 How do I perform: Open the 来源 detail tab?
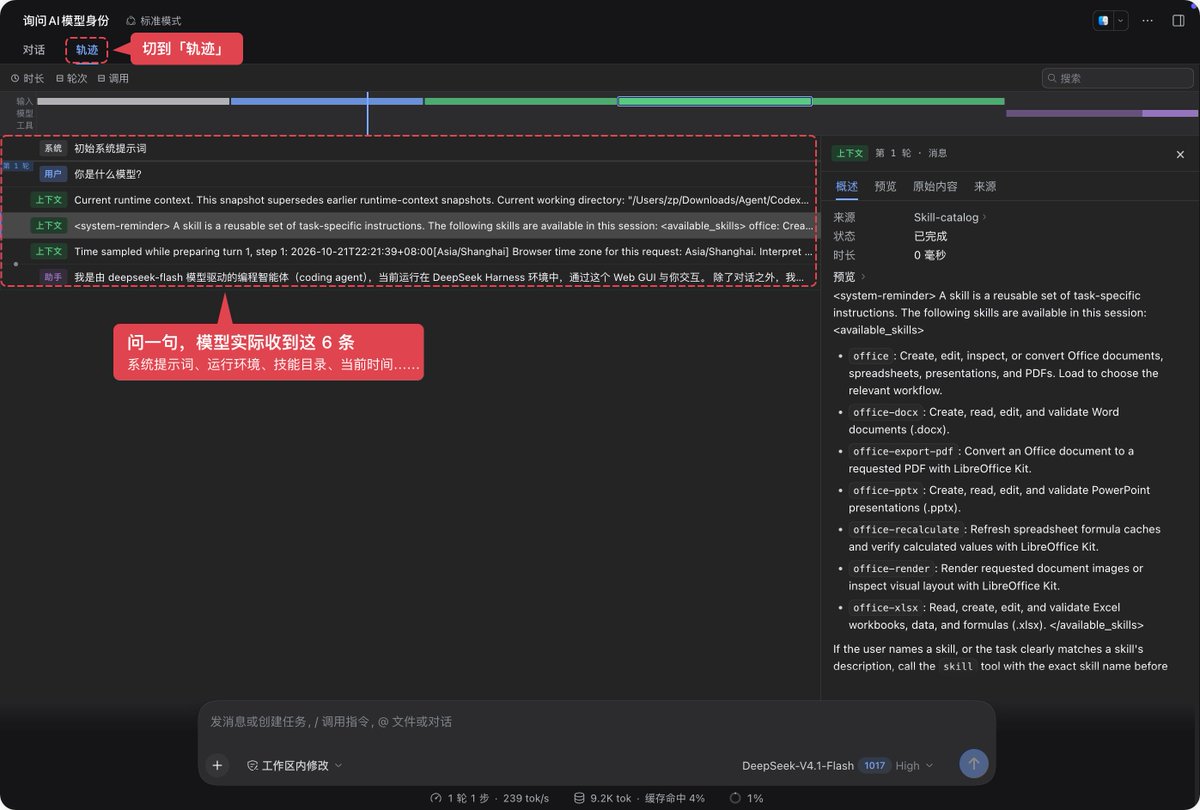[985, 187]
